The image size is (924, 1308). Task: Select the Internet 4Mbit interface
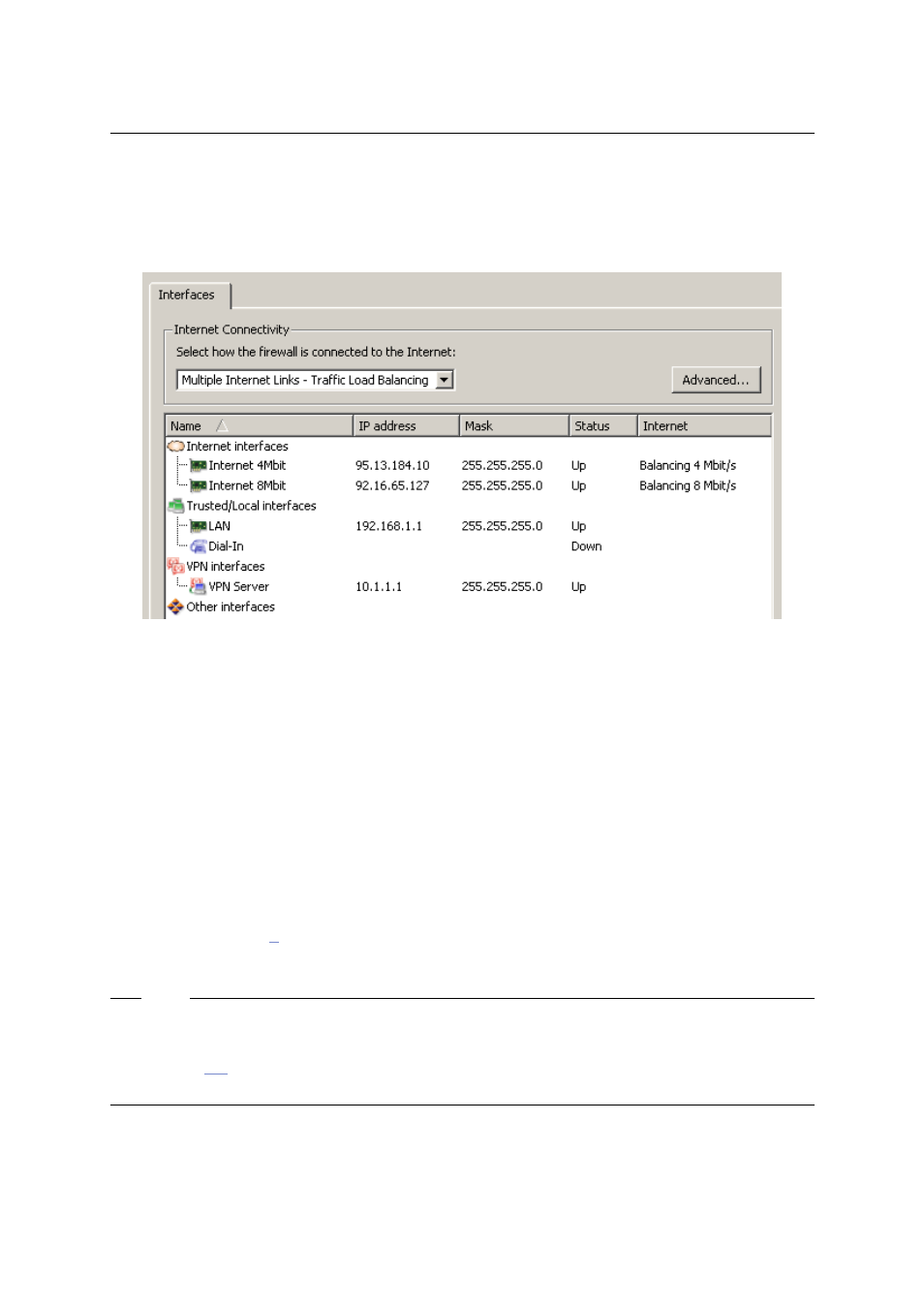[x=469, y=466]
